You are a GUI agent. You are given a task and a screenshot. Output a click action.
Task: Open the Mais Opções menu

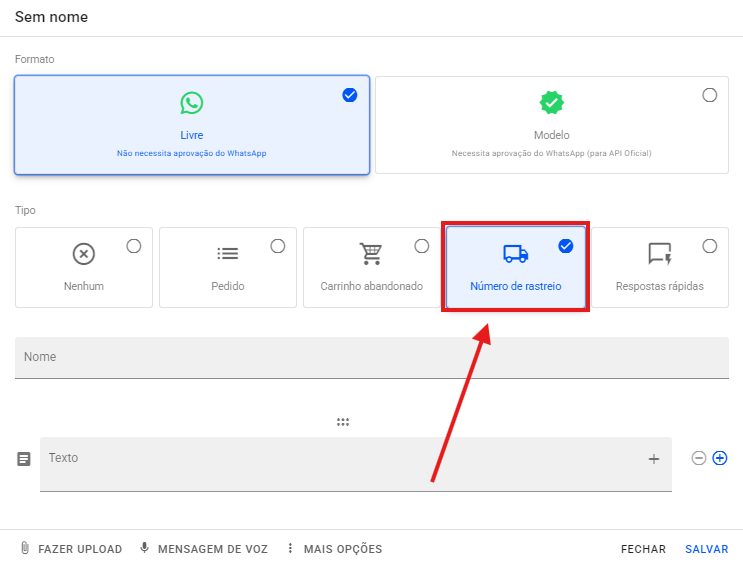pos(334,549)
